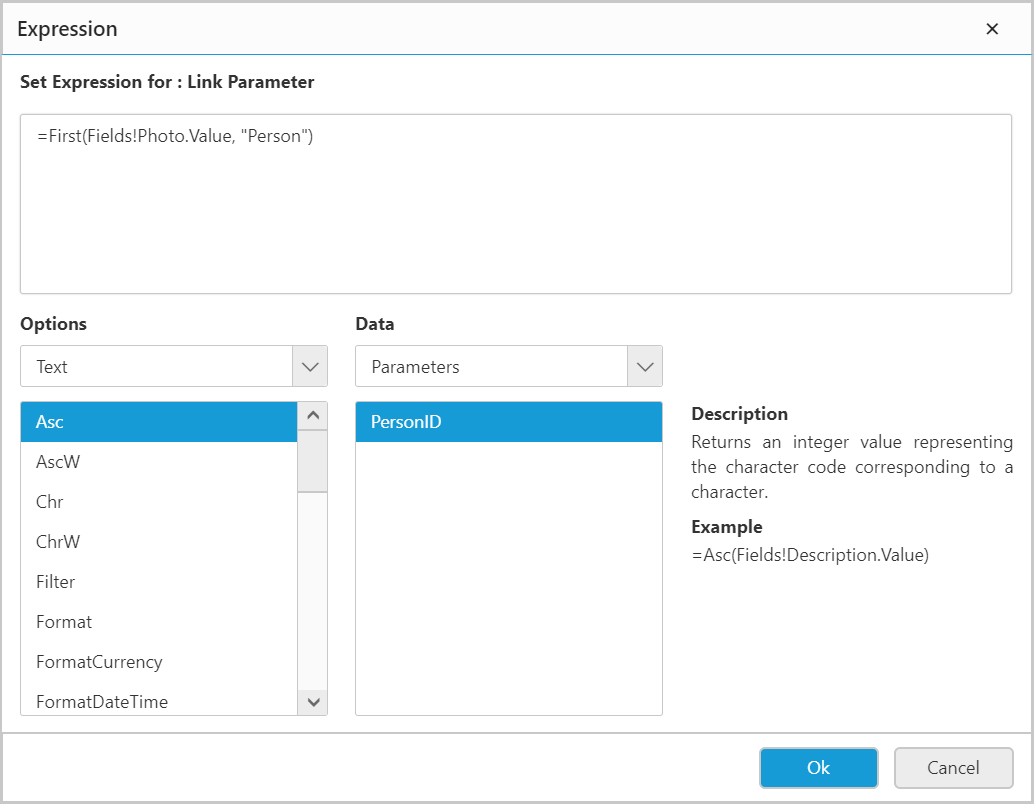The width and height of the screenshot is (1034, 804).
Task: Click the function list scrollbar thumb
Action: click(x=313, y=460)
